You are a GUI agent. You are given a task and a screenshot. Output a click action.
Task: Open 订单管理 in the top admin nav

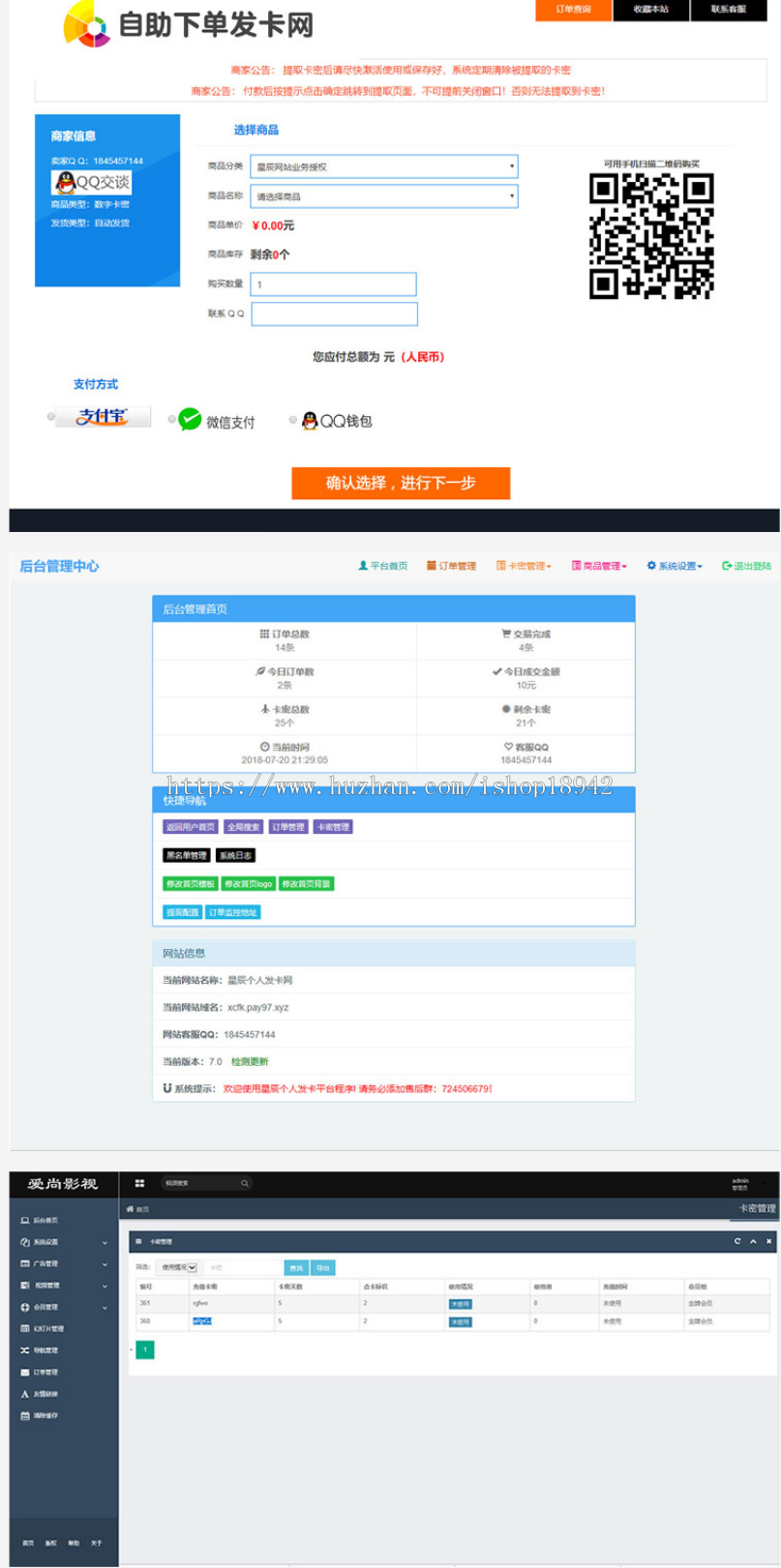click(x=452, y=566)
